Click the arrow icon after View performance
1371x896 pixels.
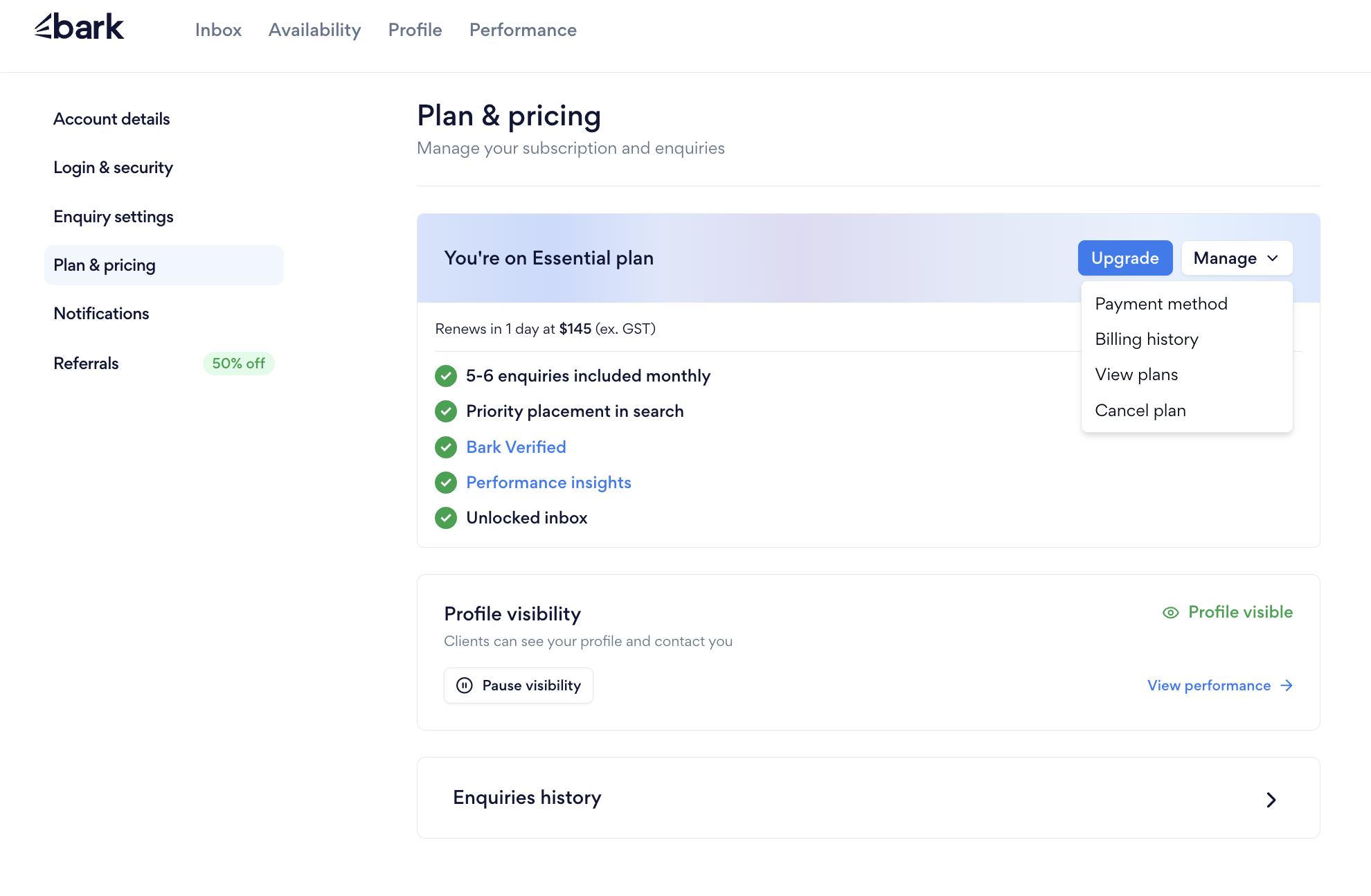pos(1287,686)
